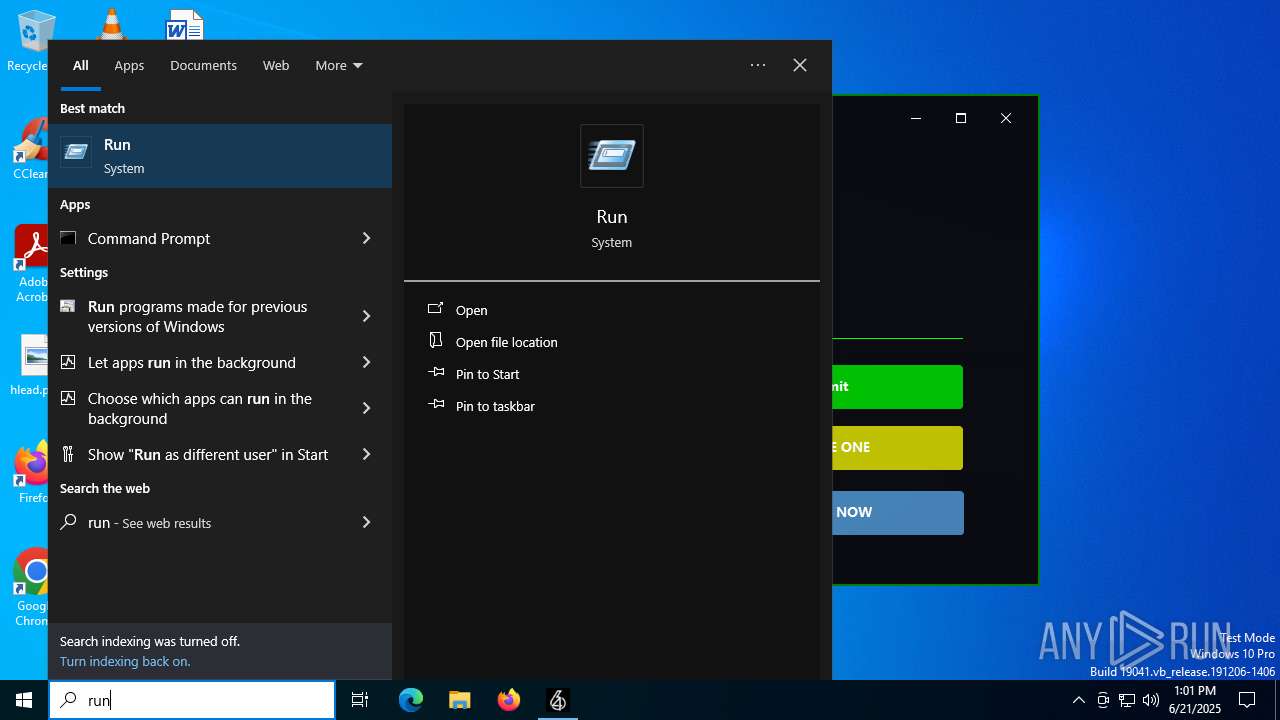This screenshot has height=720, width=1280.
Task: Click the Pin to taskbar pin icon
Action: pos(436,405)
